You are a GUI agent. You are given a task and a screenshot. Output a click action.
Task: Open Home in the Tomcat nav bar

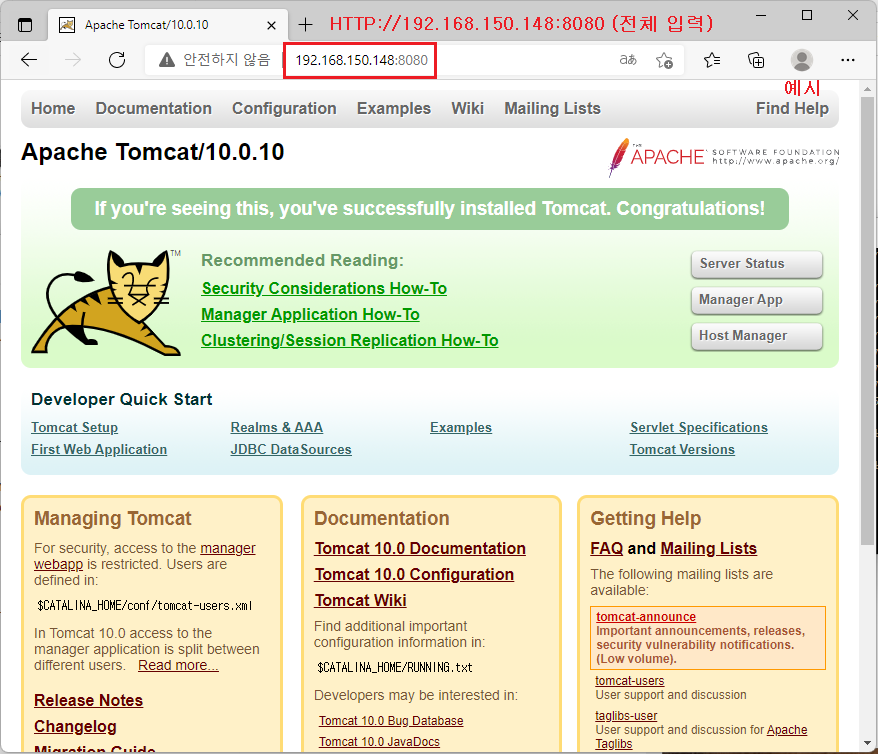(x=53, y=109)
